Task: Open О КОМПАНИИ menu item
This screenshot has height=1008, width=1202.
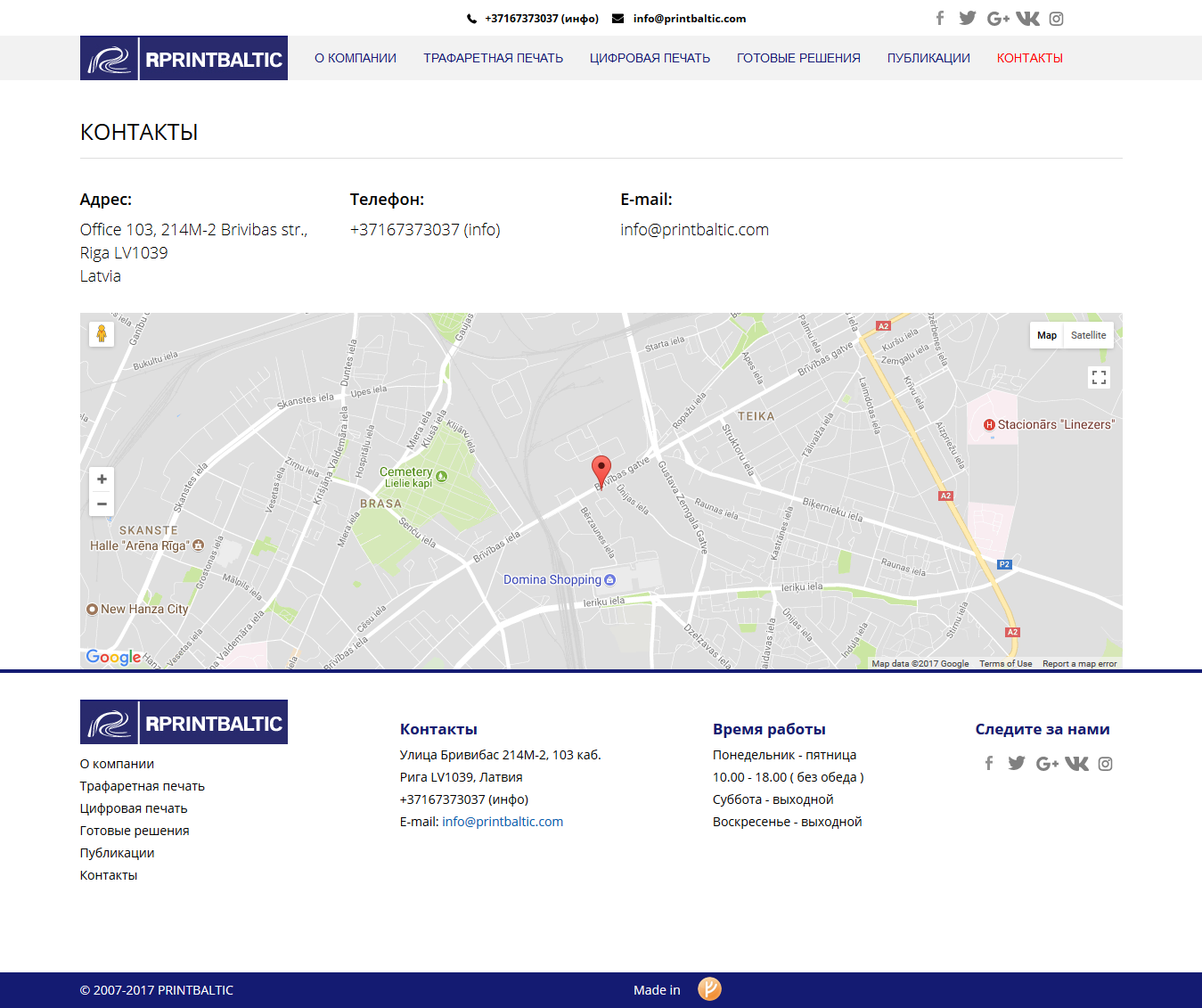Action: pos(356,58)
